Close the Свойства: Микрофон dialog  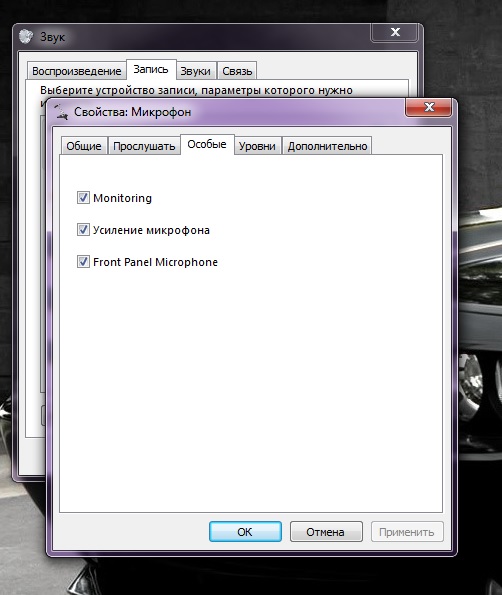tap(429, 107)
